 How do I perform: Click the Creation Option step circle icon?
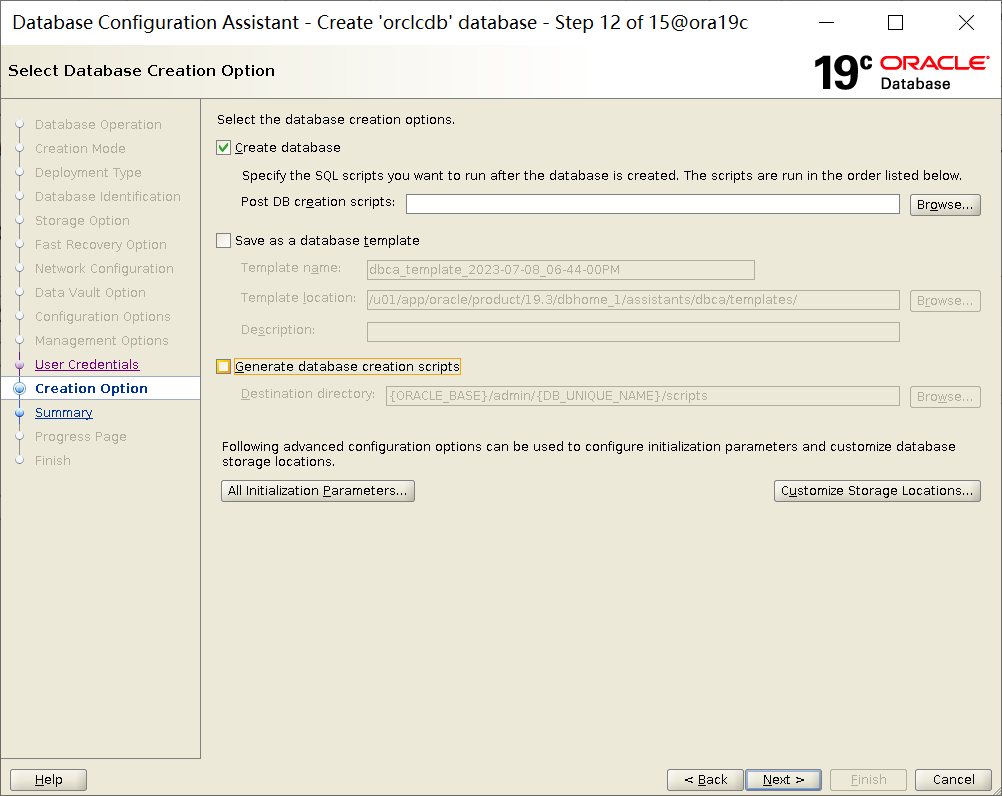tap(19, 388)
